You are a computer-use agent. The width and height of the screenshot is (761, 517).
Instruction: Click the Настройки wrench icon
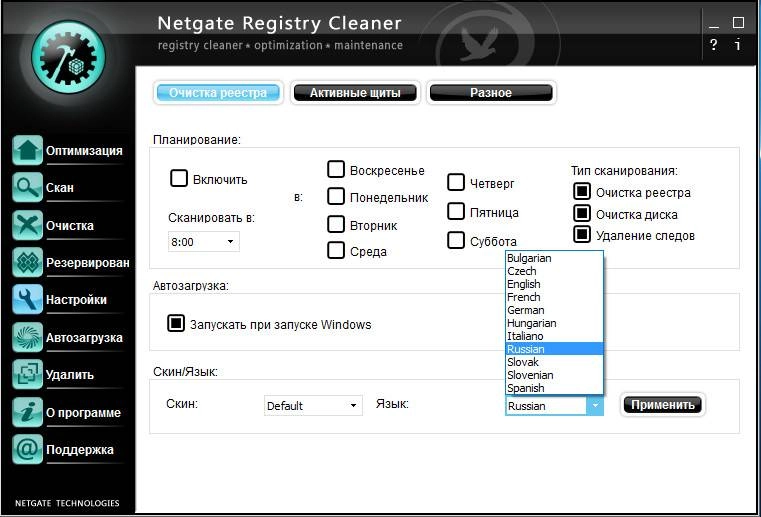click(27, 300)
